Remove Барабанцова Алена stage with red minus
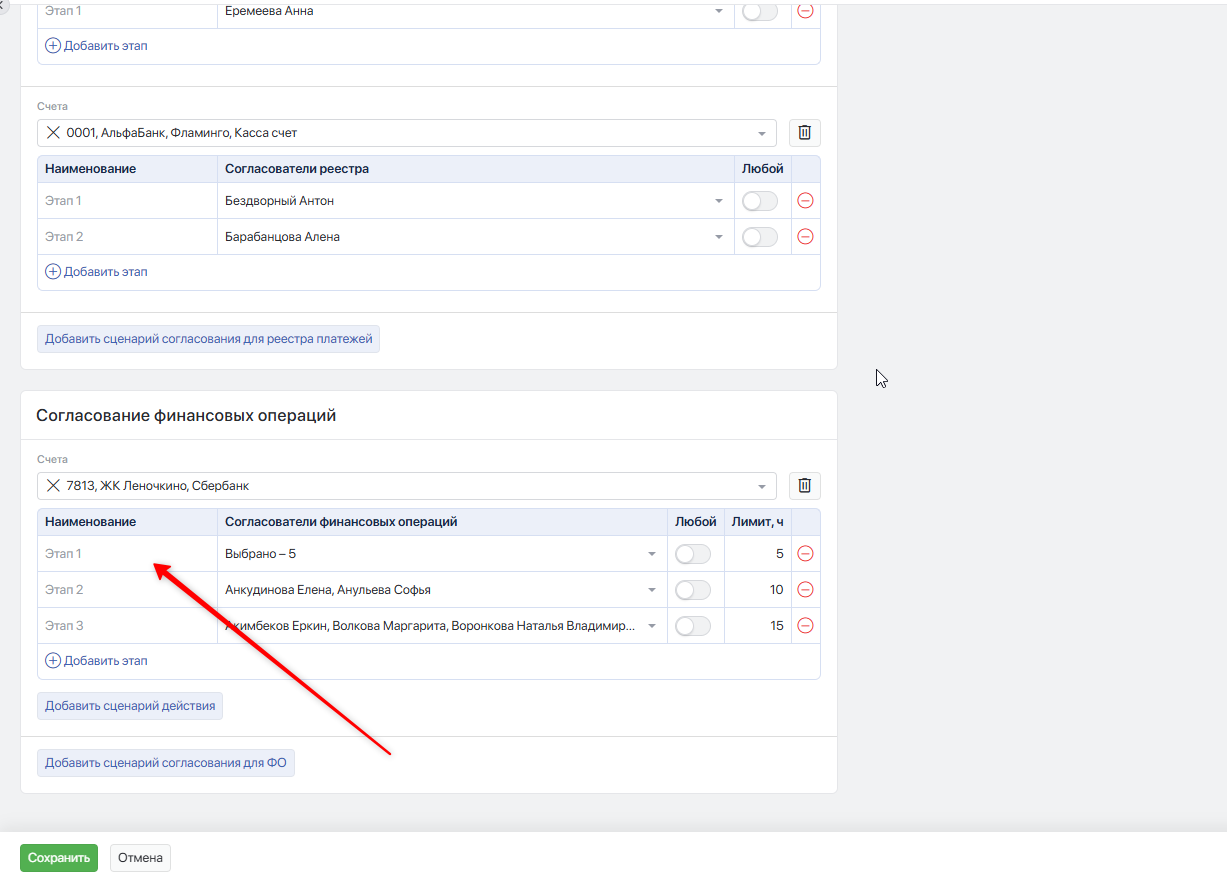 pyautogui.click(x=805, y=237)
